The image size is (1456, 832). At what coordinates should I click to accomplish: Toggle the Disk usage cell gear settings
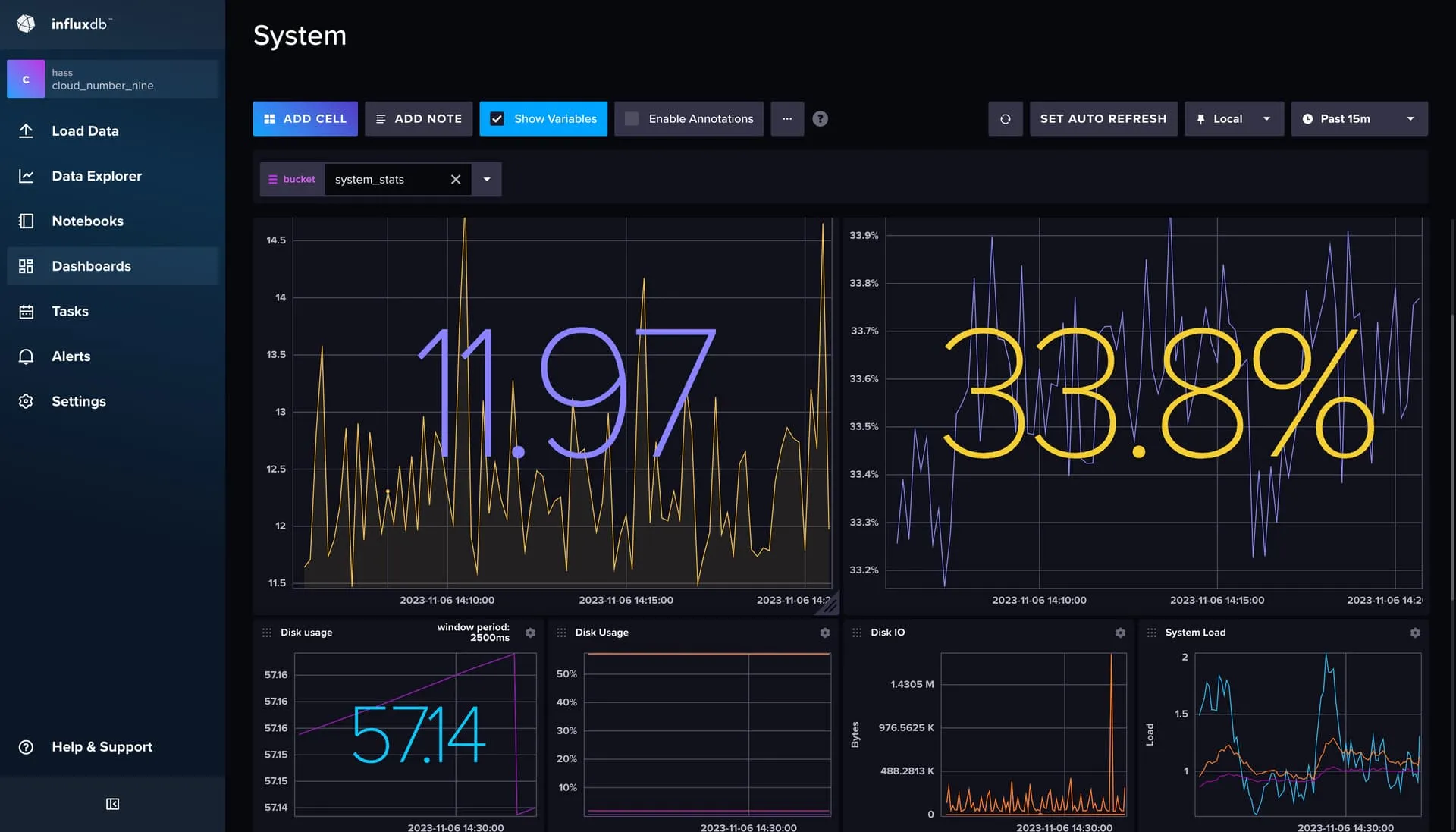pyautogui.click(x=529, y=632)
